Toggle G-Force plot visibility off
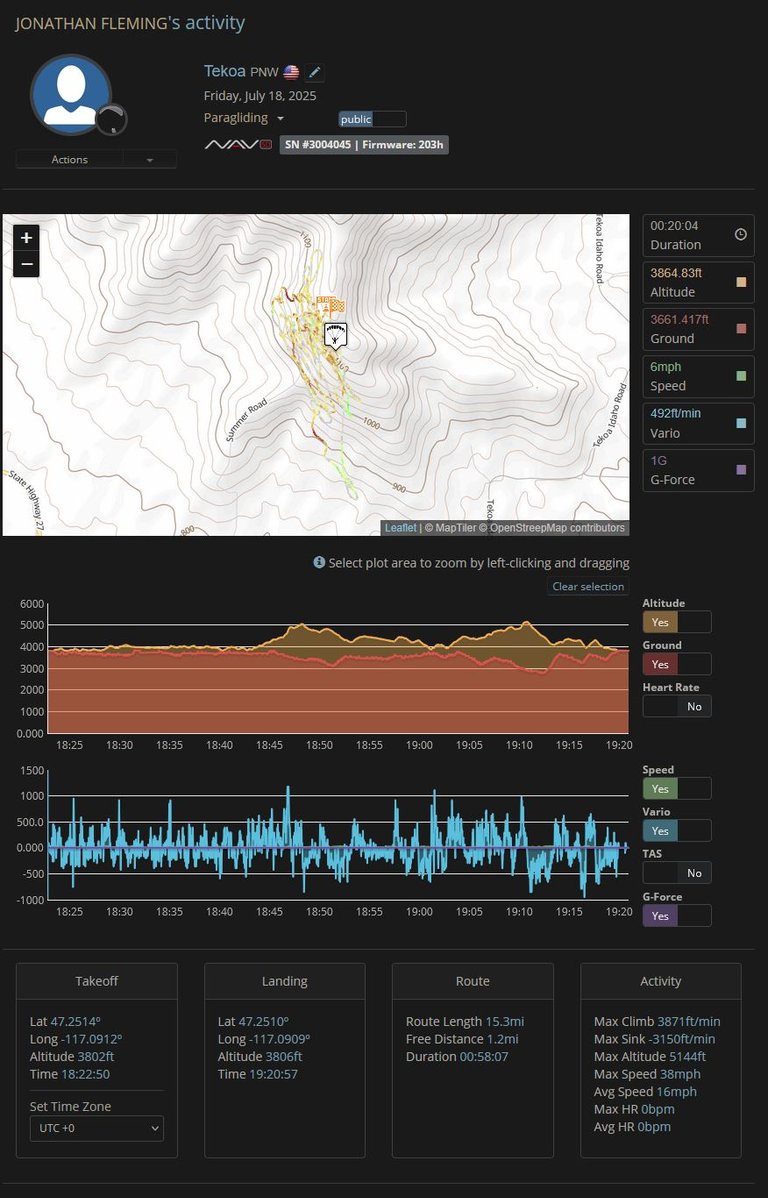Image resolution: width=768 pixels, height=1198 pixels. [676, 915]
